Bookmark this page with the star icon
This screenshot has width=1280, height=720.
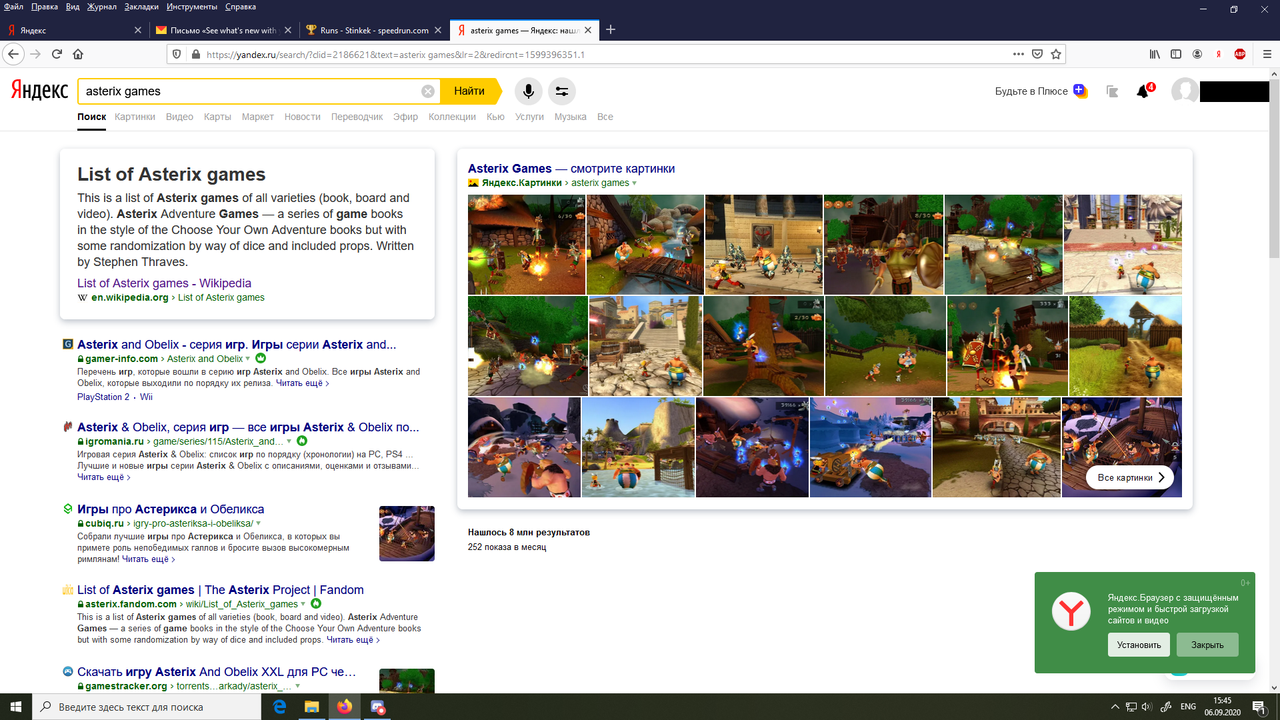[x=1057, y=54]
